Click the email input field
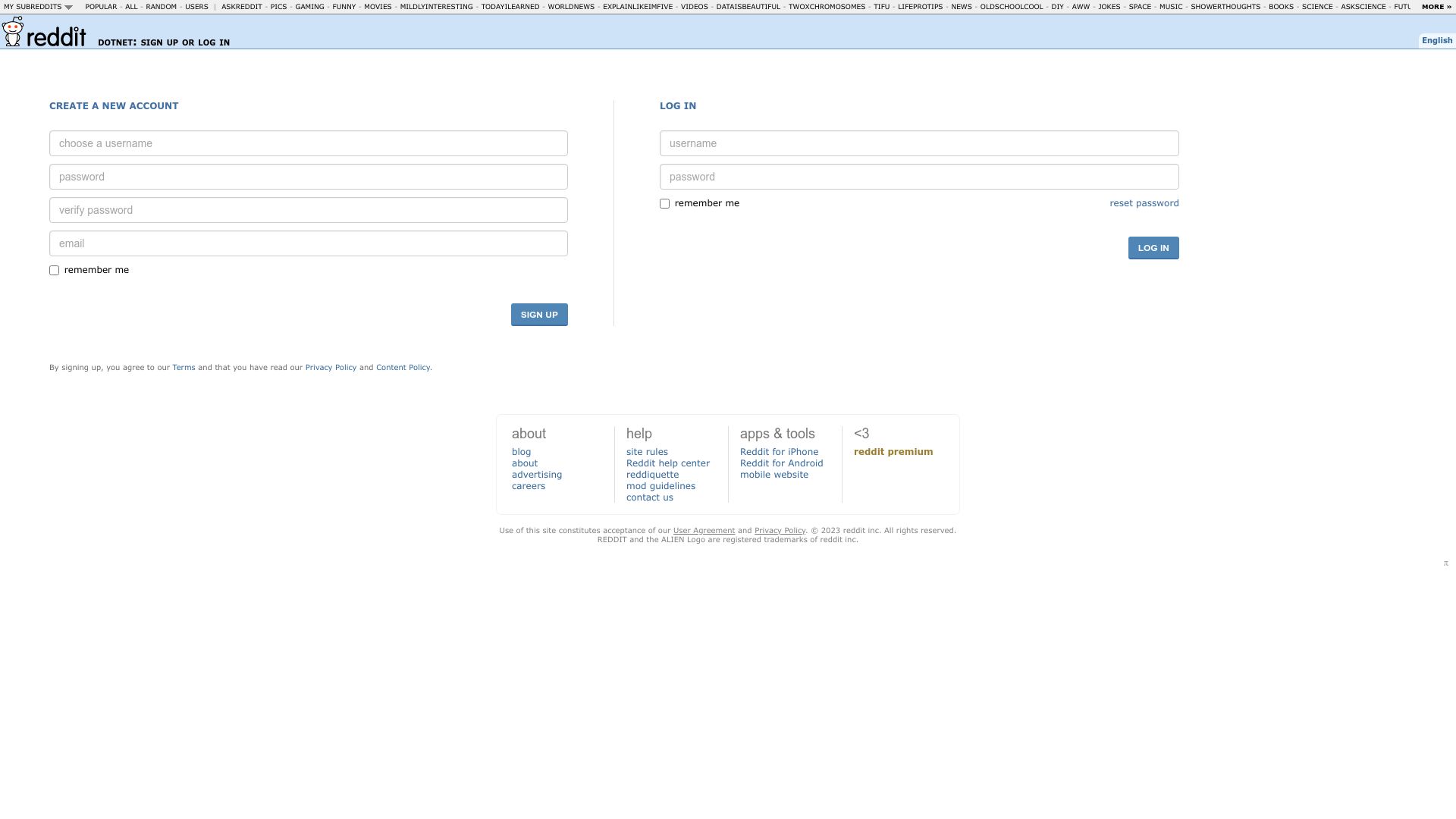The image size is (1456, 819). [x=309, y=243]
